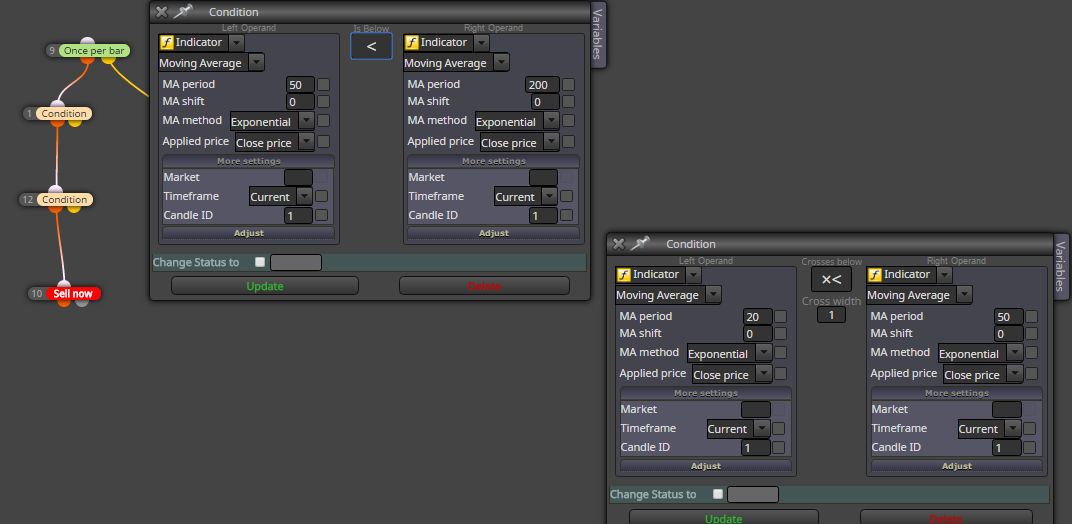Click the f Indicator icon of upper right operand
This screenshot has width=1072, height=524.
(x=411, y=42)
